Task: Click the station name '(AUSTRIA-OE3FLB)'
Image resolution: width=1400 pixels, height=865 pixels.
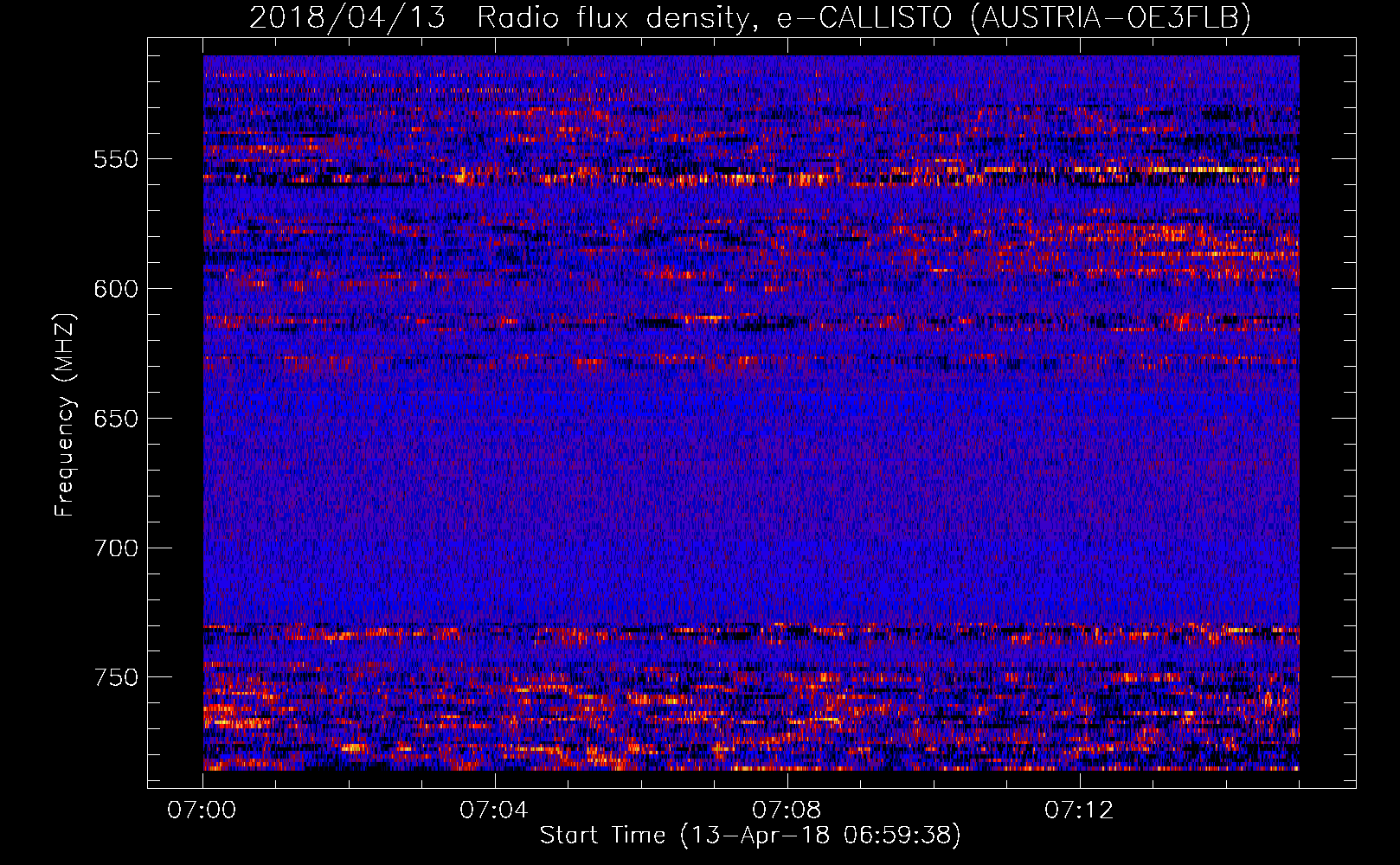Action: 1110,18
